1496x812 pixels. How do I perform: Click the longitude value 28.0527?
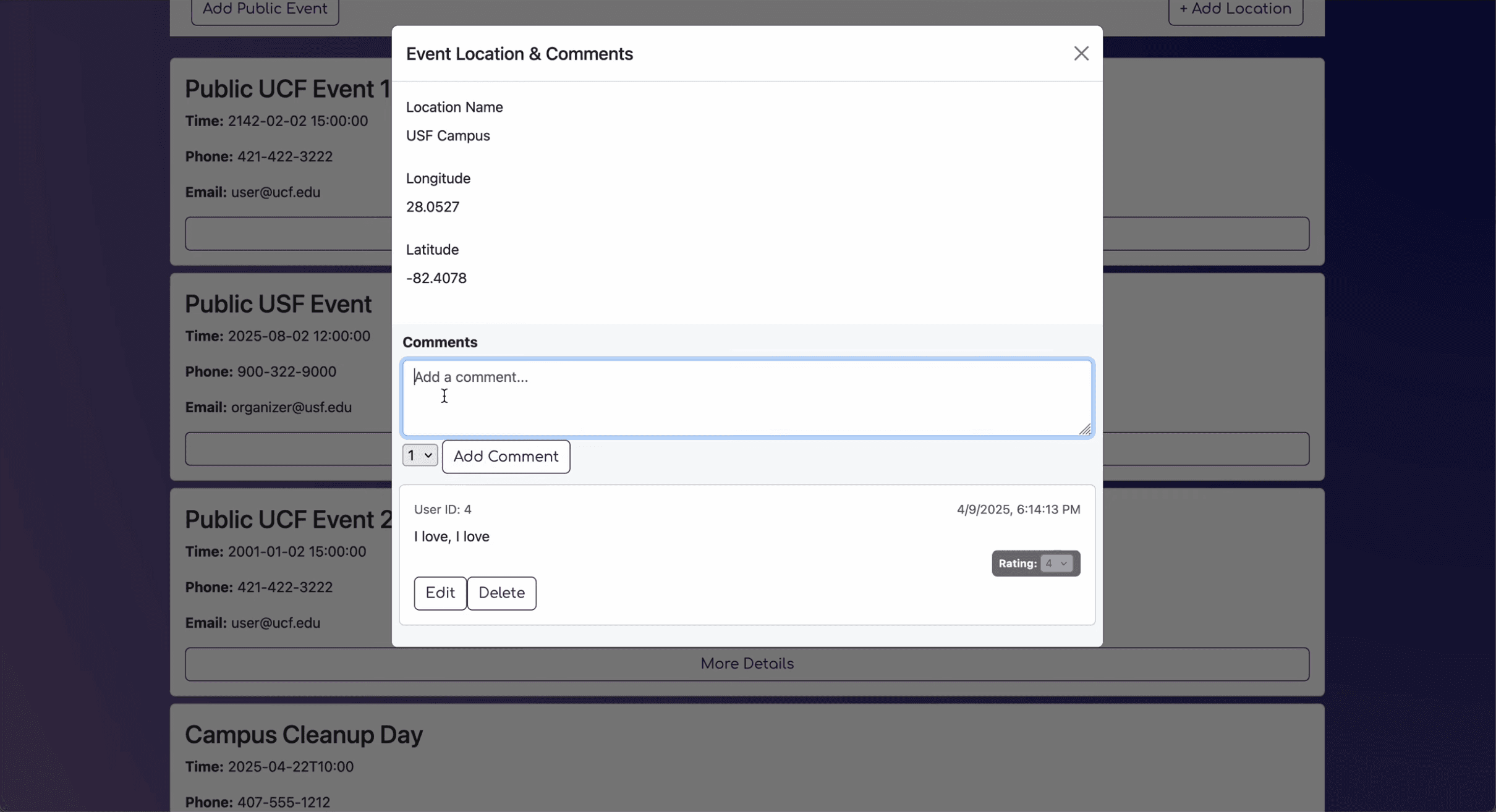tap(432, 207)
